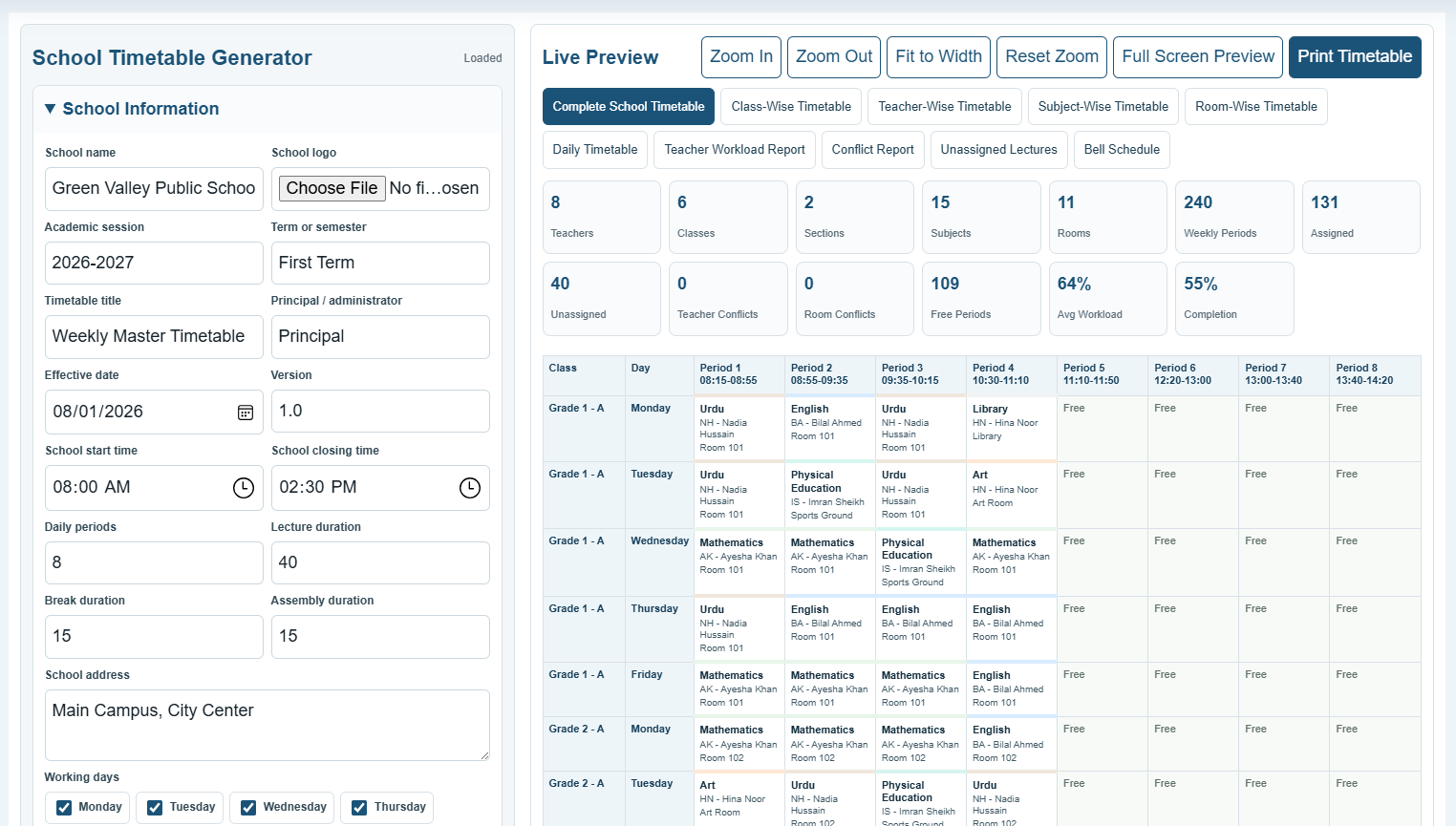1456x826 pixels.
Task: Click the Loaded status label
Action: [x=482, y=58]
